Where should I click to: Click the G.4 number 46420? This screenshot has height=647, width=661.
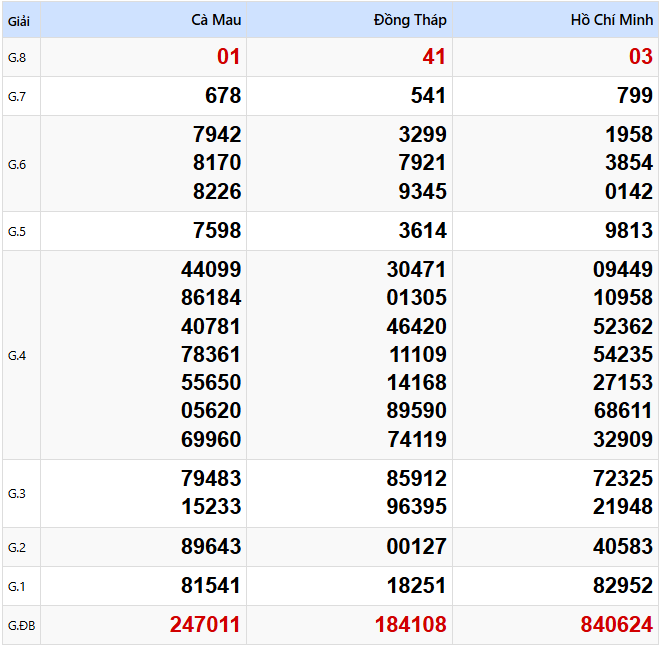coord(416,327)
